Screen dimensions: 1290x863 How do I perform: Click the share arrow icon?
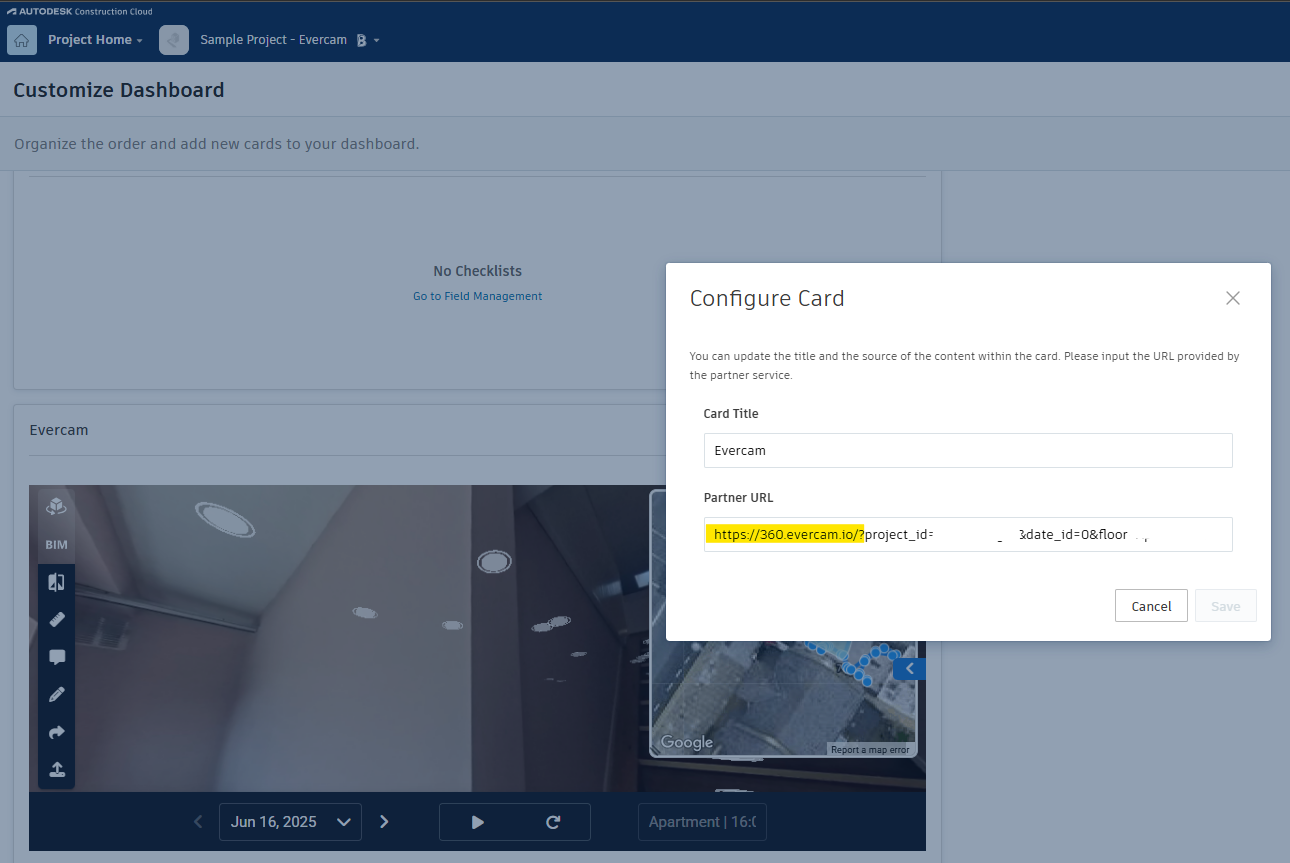56,732
